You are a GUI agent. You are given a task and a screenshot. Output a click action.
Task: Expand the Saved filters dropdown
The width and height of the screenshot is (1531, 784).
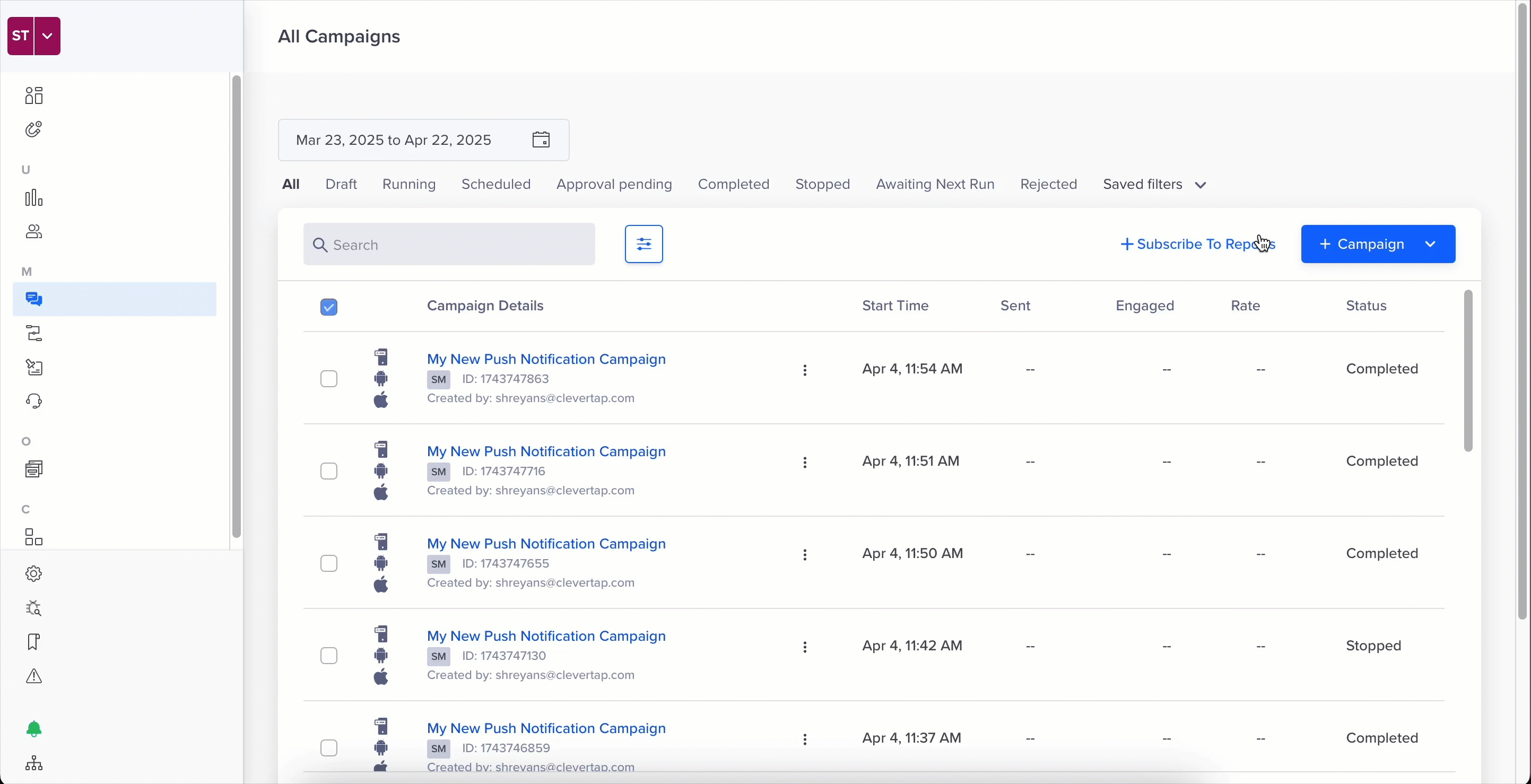[x=1154, y=184]
